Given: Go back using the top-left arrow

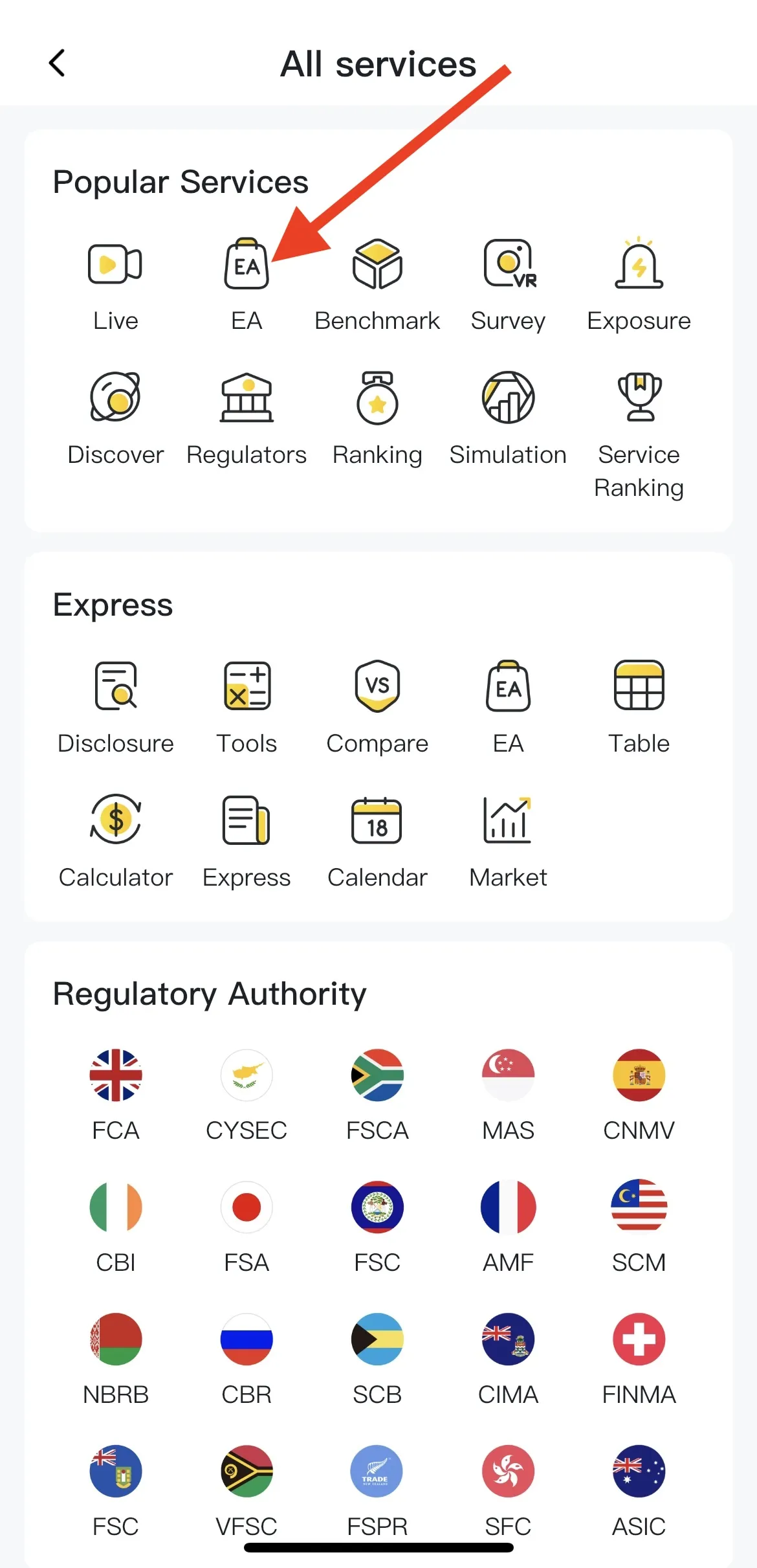Looking at the screenshot, I should (x=57, y=63).
